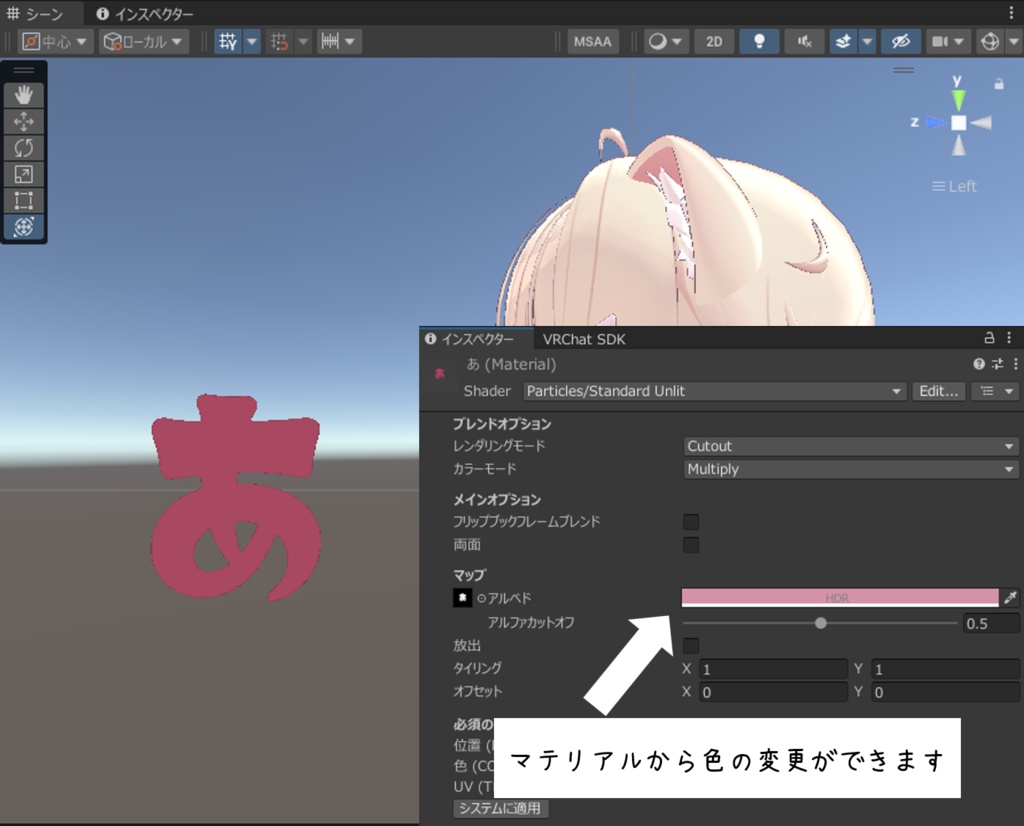Select the Move tool
Image resolution: width=1024 pixels, height=826 pixels.
[x=23, y=121]
